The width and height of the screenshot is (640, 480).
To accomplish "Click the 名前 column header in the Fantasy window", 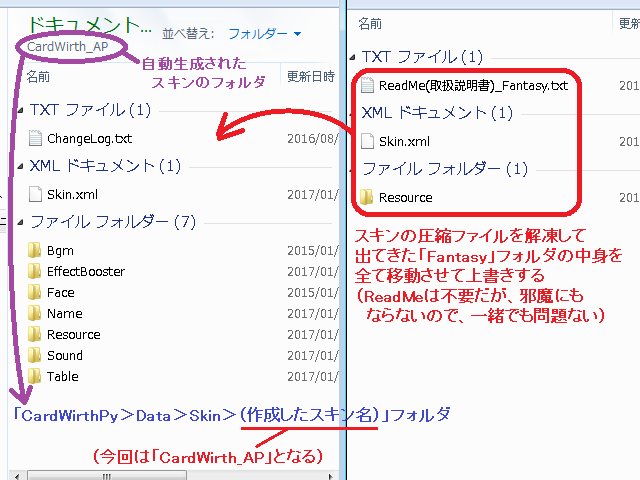I will click(x=370, y=24).
